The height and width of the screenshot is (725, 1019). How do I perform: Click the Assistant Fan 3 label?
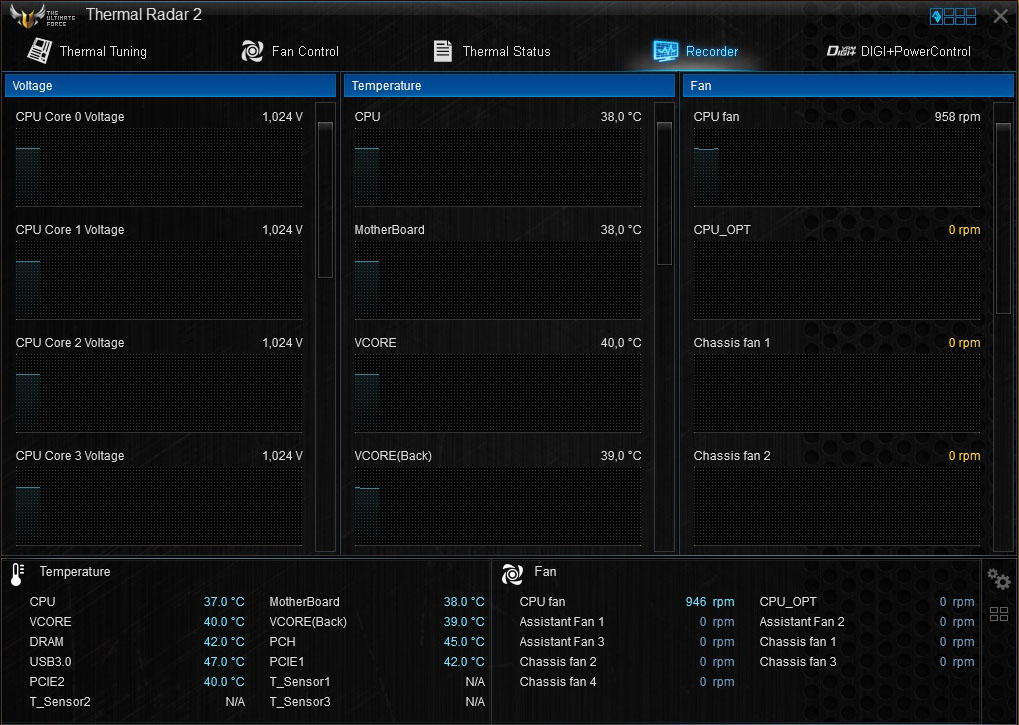[x=561, y=642]
